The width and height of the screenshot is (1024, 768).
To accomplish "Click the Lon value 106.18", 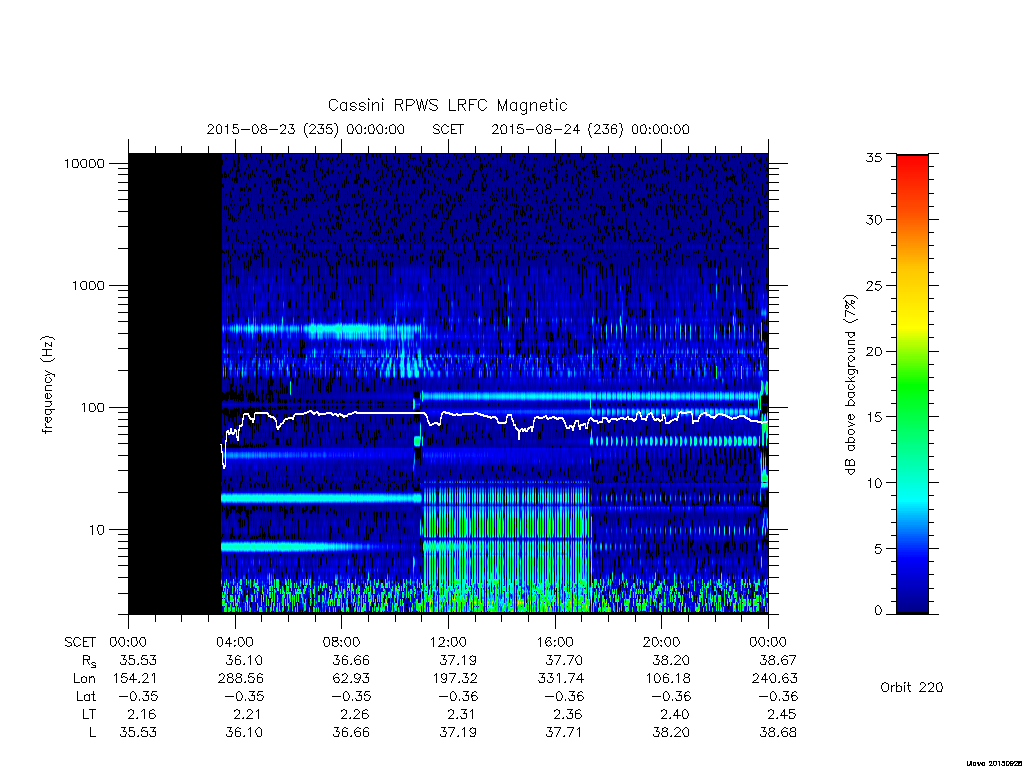I will [x=667, y=679].
